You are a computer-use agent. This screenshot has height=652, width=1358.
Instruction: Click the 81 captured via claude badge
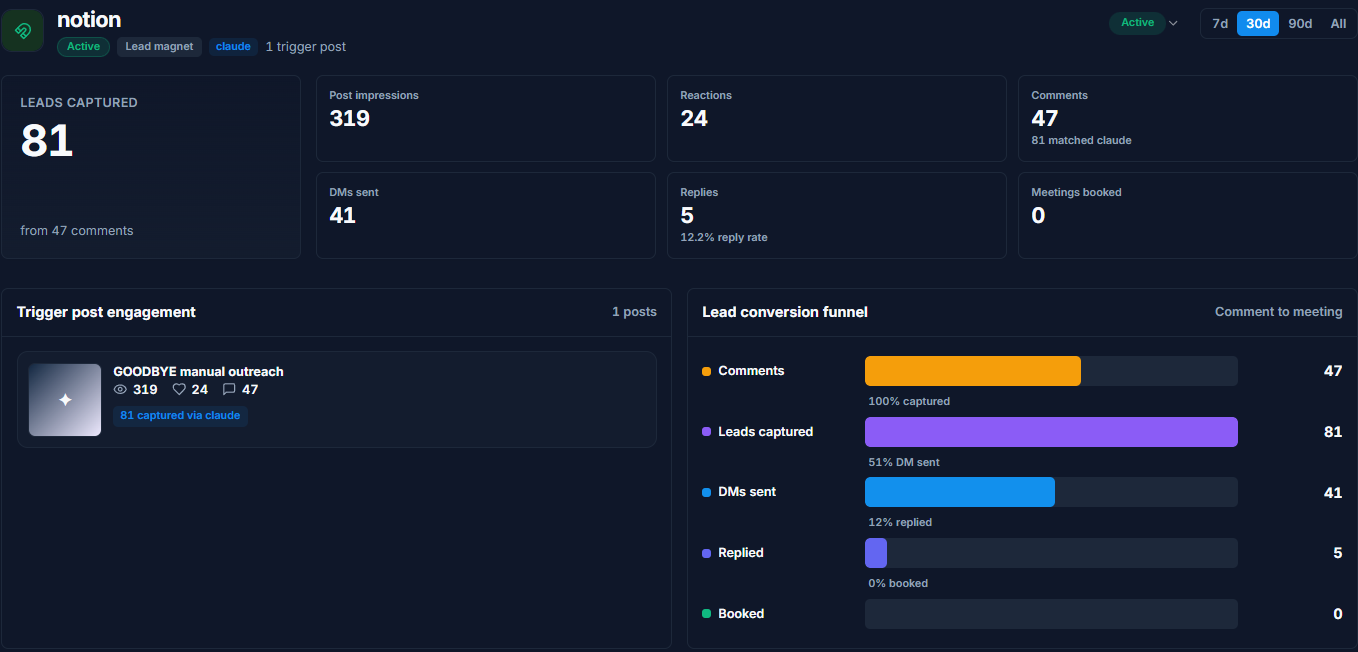pos(180,416)
